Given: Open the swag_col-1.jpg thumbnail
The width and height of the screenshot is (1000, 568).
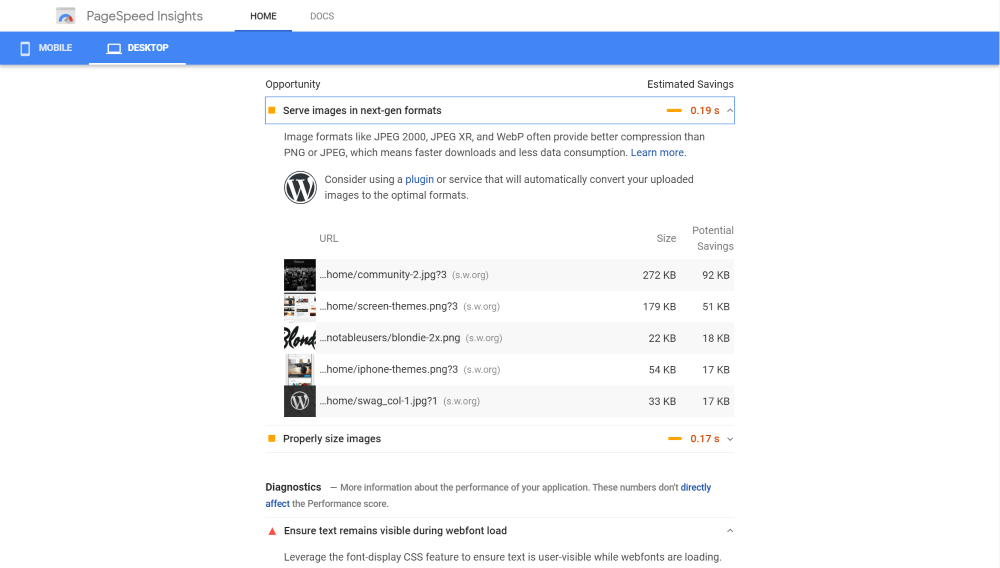Looking at the screenshot, I should pos(300,401).
